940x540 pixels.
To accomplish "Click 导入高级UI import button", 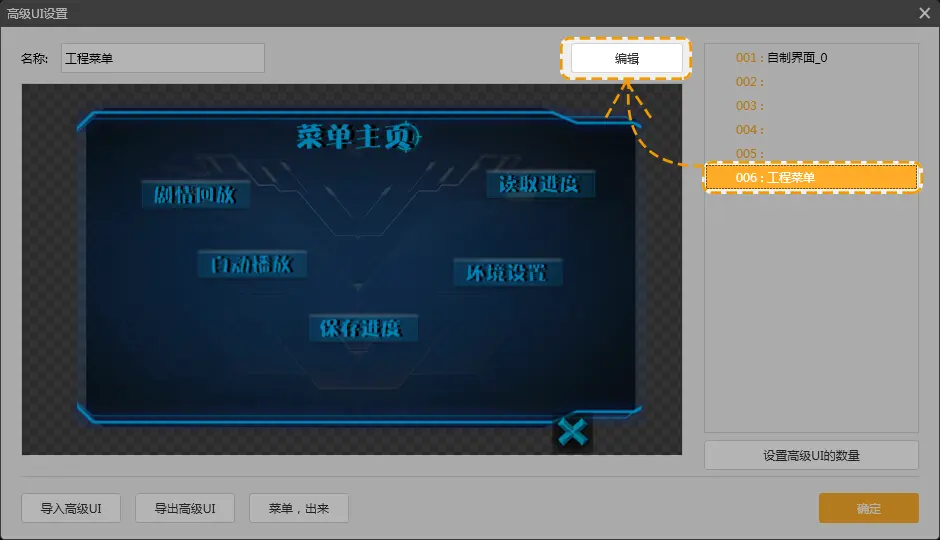I will [x=71, y=508].
